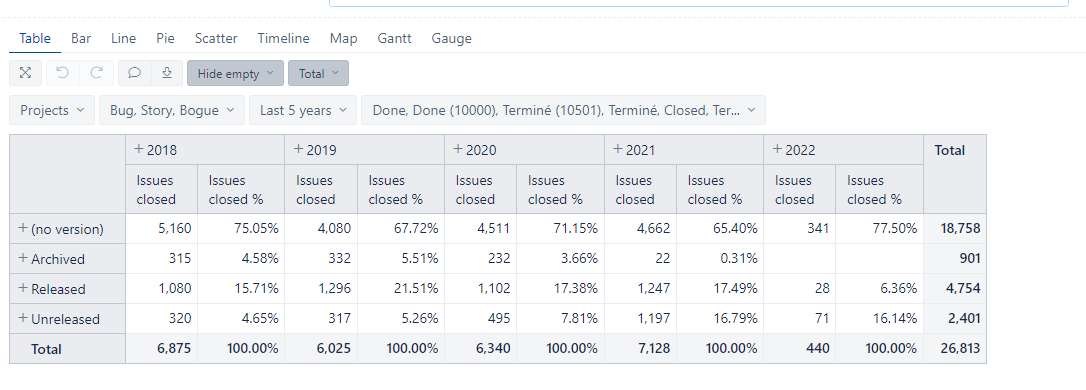This screenshot has height=390, width=1086.
Task: Open the Last 5 years dropdown
Action: [x=303, y=110]
